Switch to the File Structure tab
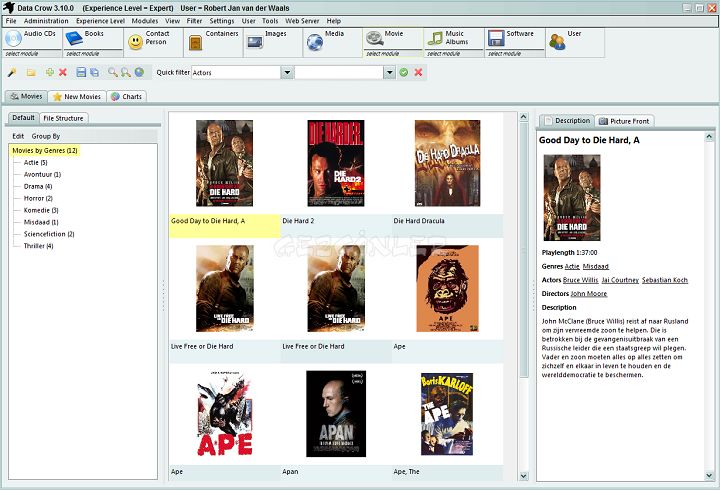 pos(63,118)
